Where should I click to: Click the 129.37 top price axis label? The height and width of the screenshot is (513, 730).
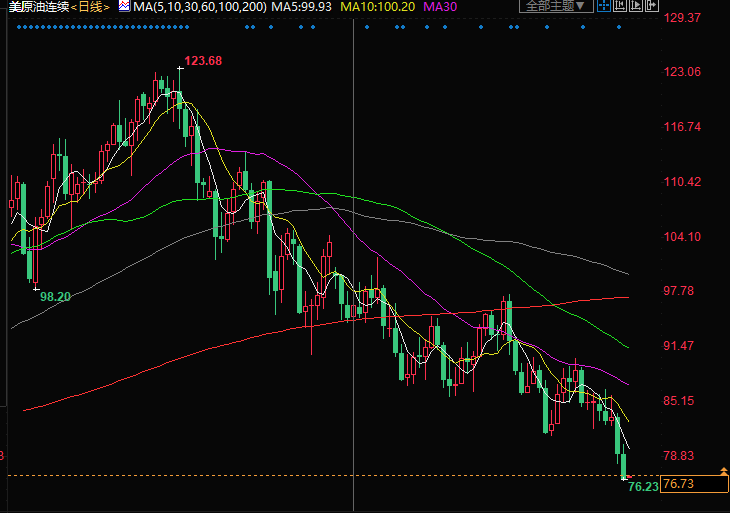(x=685, y=18)
